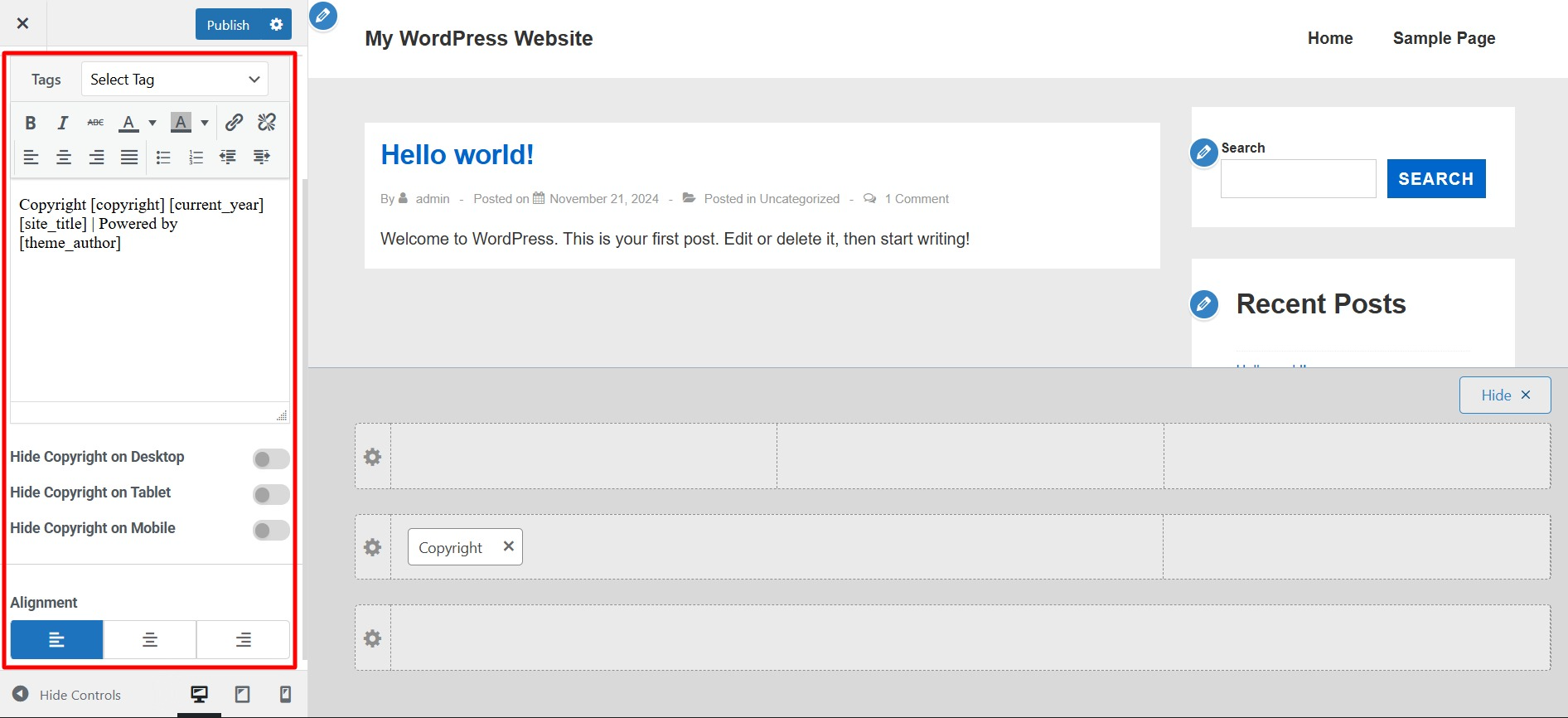Open settings gear for middle footer row

(373, 547)
